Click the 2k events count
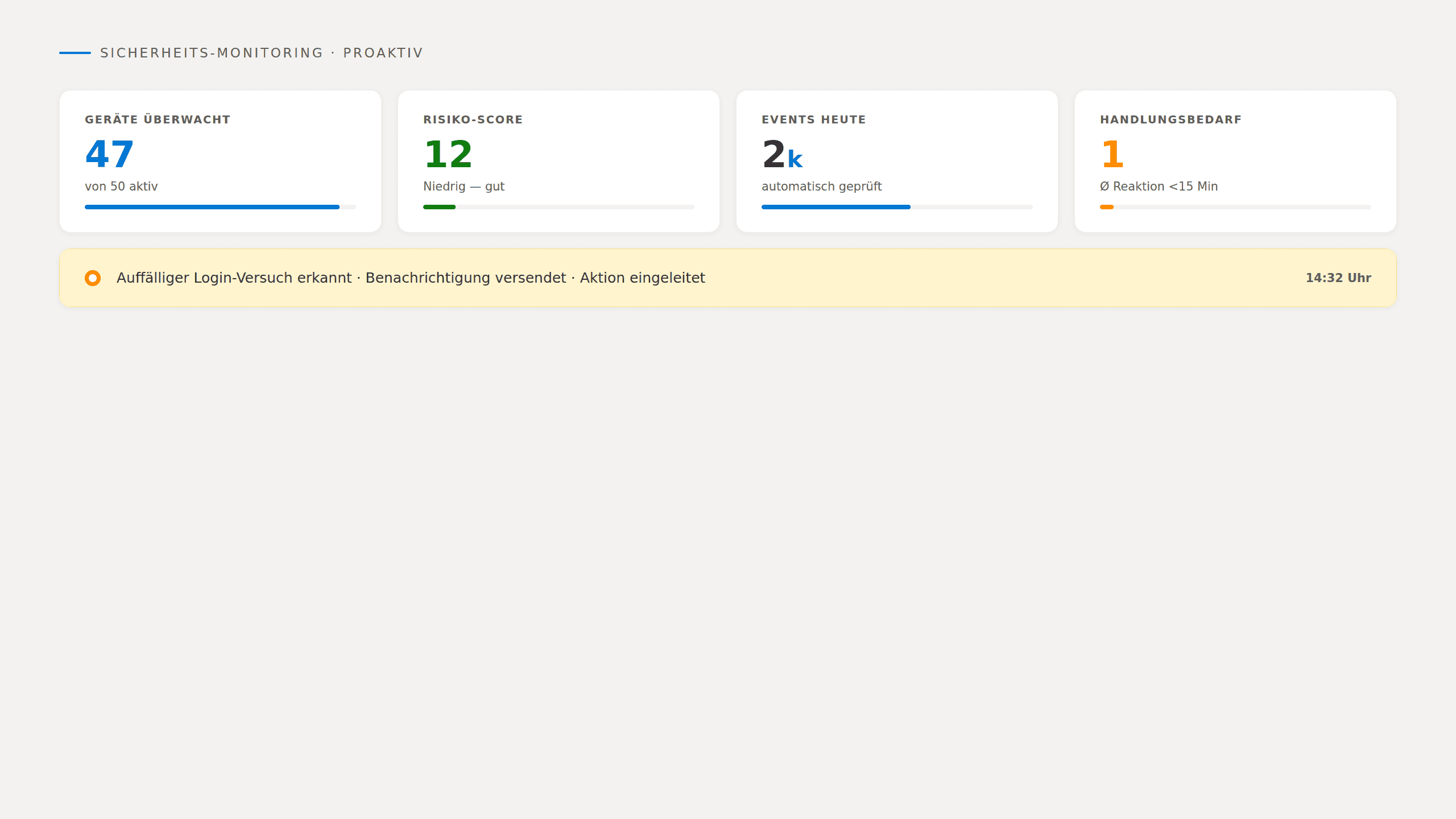Viewport: 1456px width, 819px height. (x=782, y=155)
